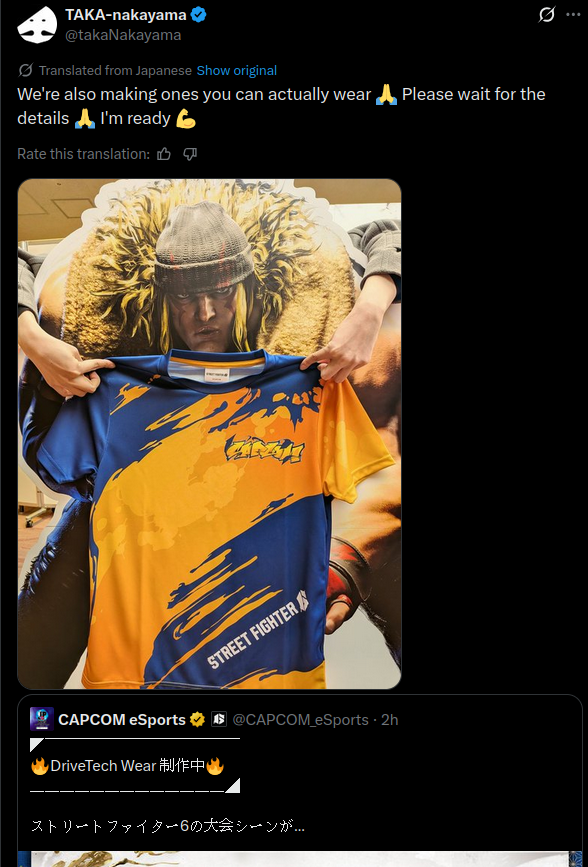Screen dimensions: 588x867
Task: Open the three-dot more options menu
Action: click(x=574, y=14)
